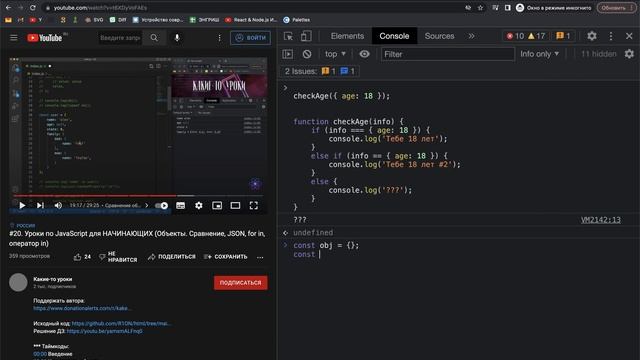The width and height of the screenshot is (640, 360).
Task: Click the РОССИЯ location tag link
Action: 25,225
